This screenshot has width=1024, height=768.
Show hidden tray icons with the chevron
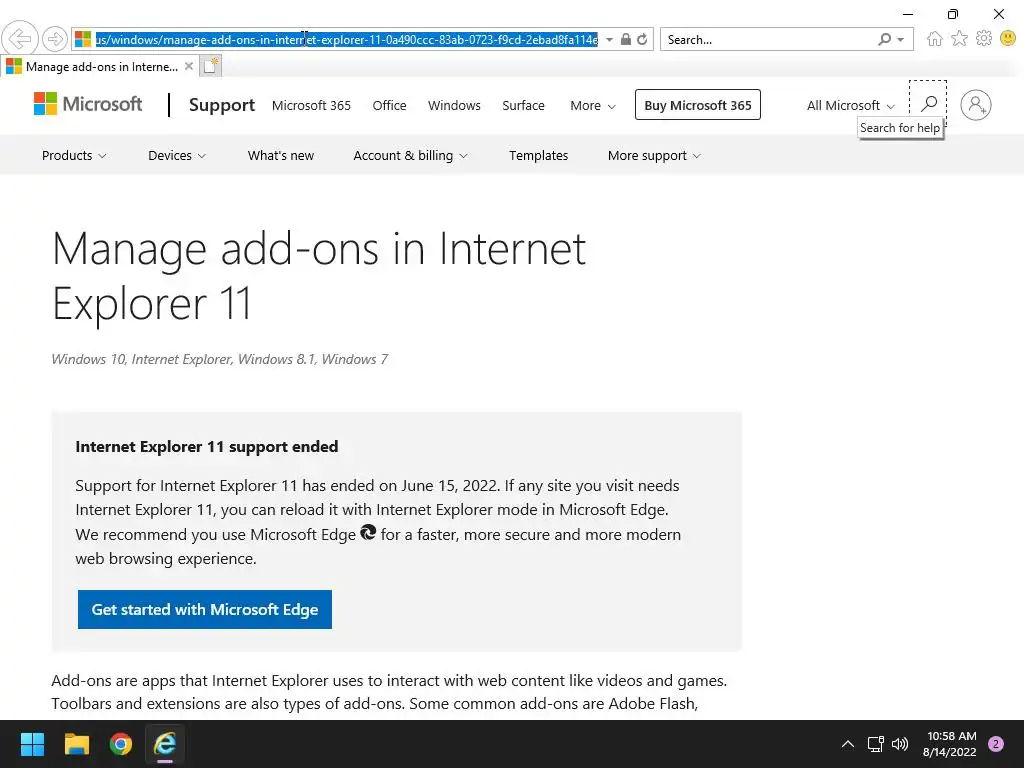(x=848, y=744)
